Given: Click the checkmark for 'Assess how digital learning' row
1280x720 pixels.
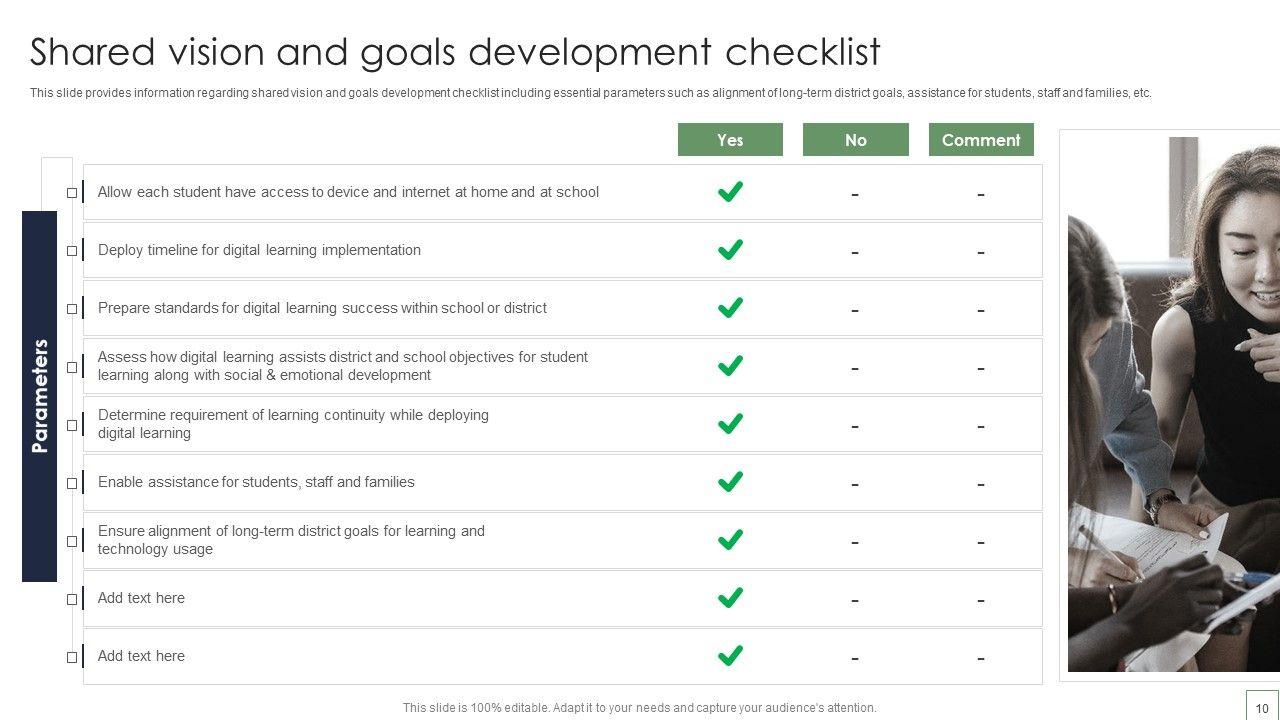Looking at the screenshot, I should [x=730, y=365].
